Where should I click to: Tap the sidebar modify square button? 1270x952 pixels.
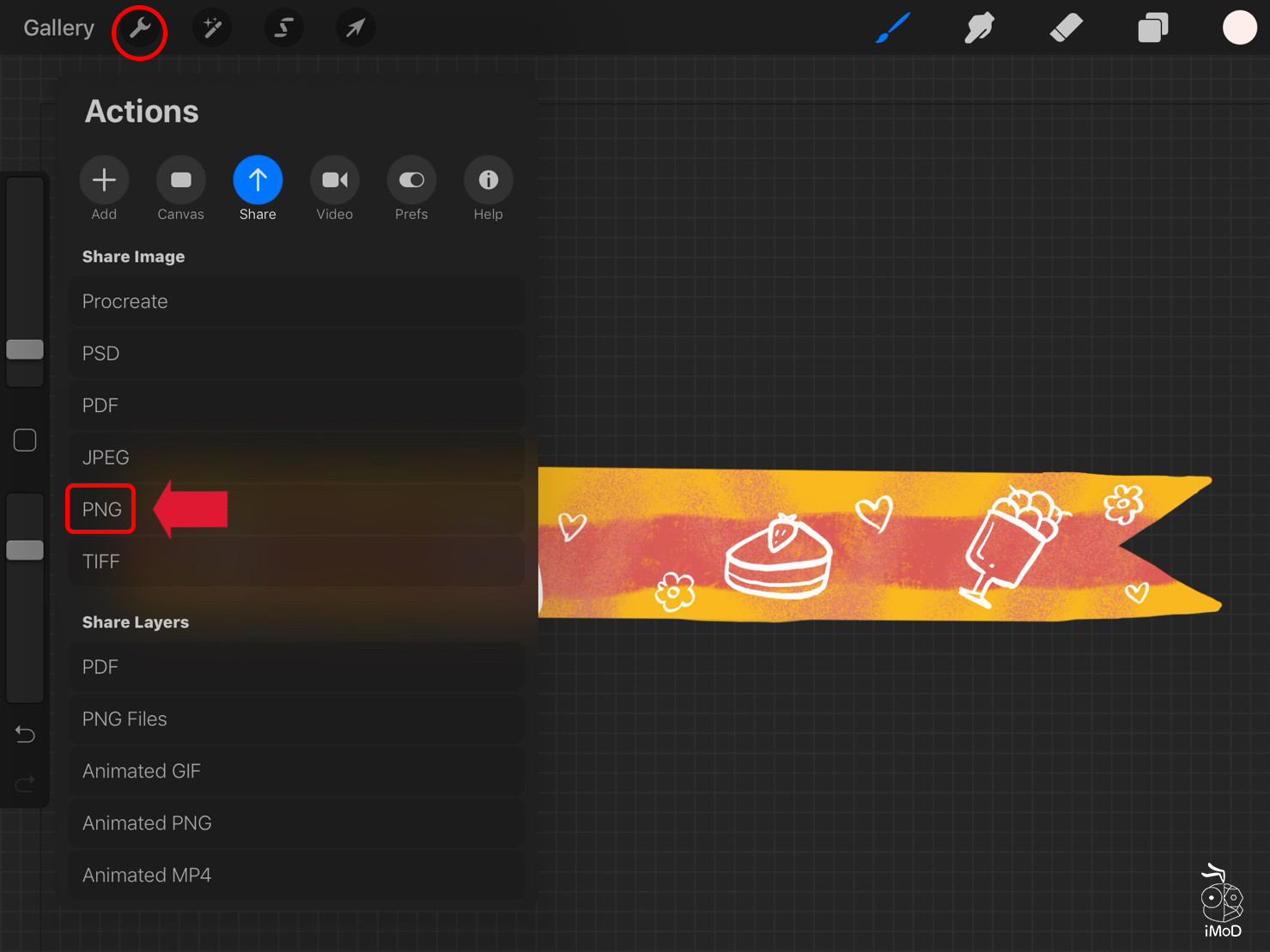pyautogui.click(x=24, y=439)
